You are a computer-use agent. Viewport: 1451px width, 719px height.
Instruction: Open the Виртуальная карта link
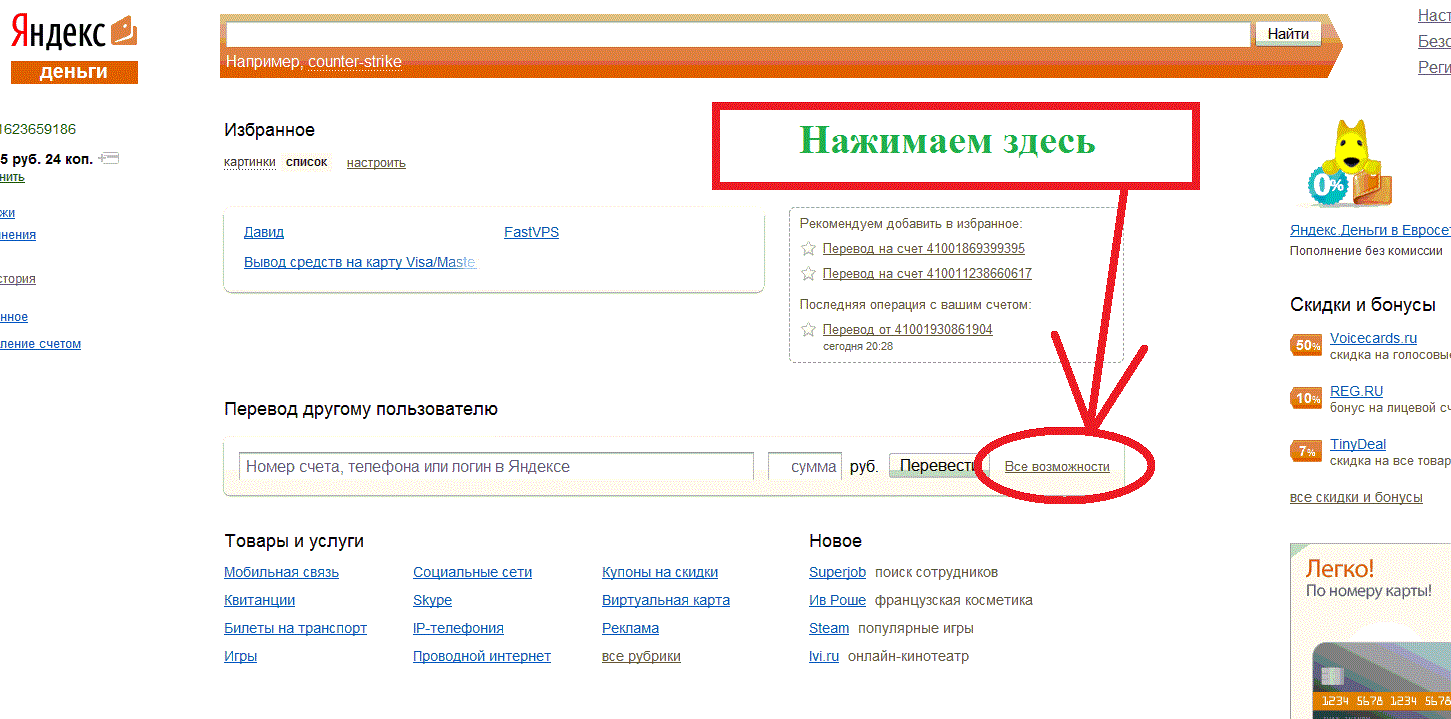click(666, 600)
